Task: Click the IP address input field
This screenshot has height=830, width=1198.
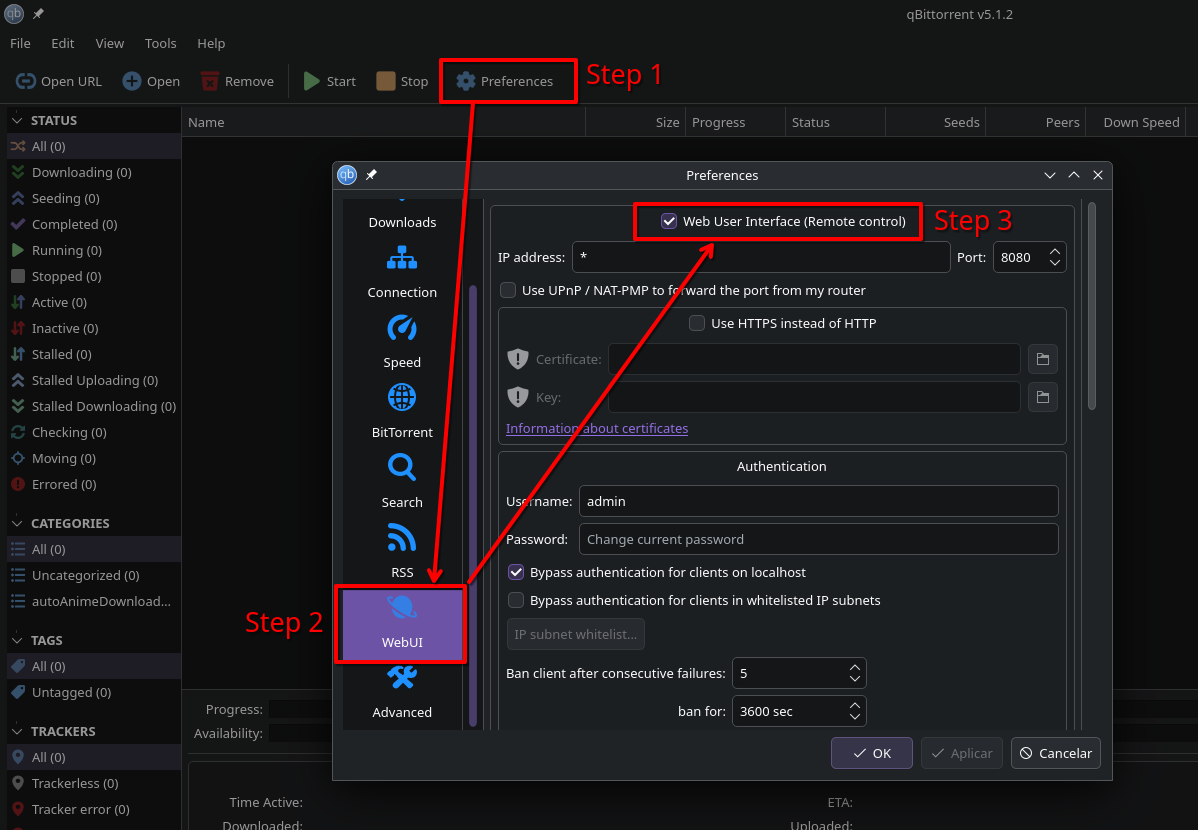Action: coord(760,257)
